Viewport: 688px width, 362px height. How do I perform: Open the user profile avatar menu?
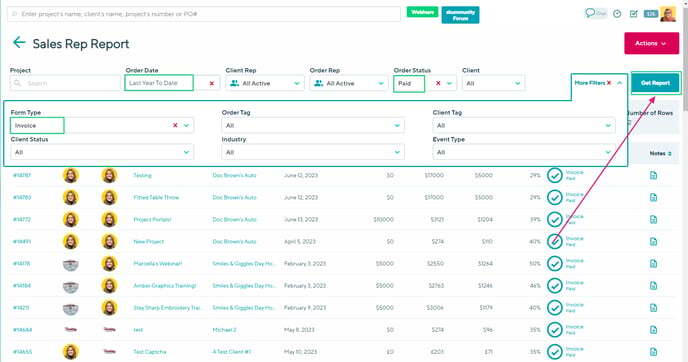click(668, 14)
